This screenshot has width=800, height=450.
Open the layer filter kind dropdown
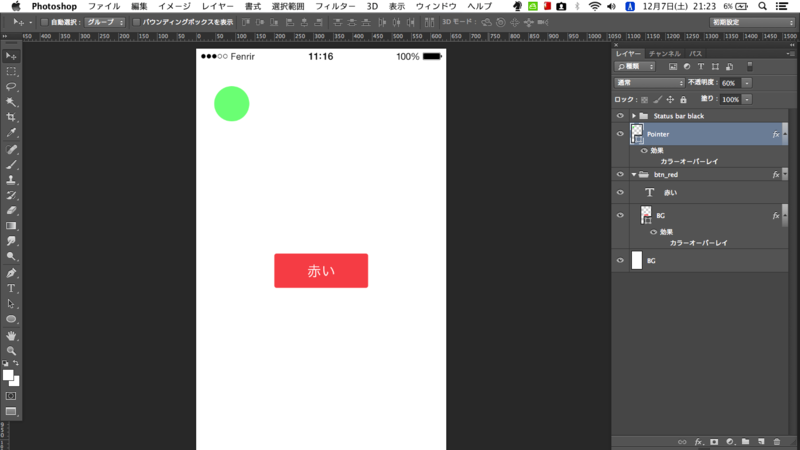pyautogui.click(x=635, y=66)
